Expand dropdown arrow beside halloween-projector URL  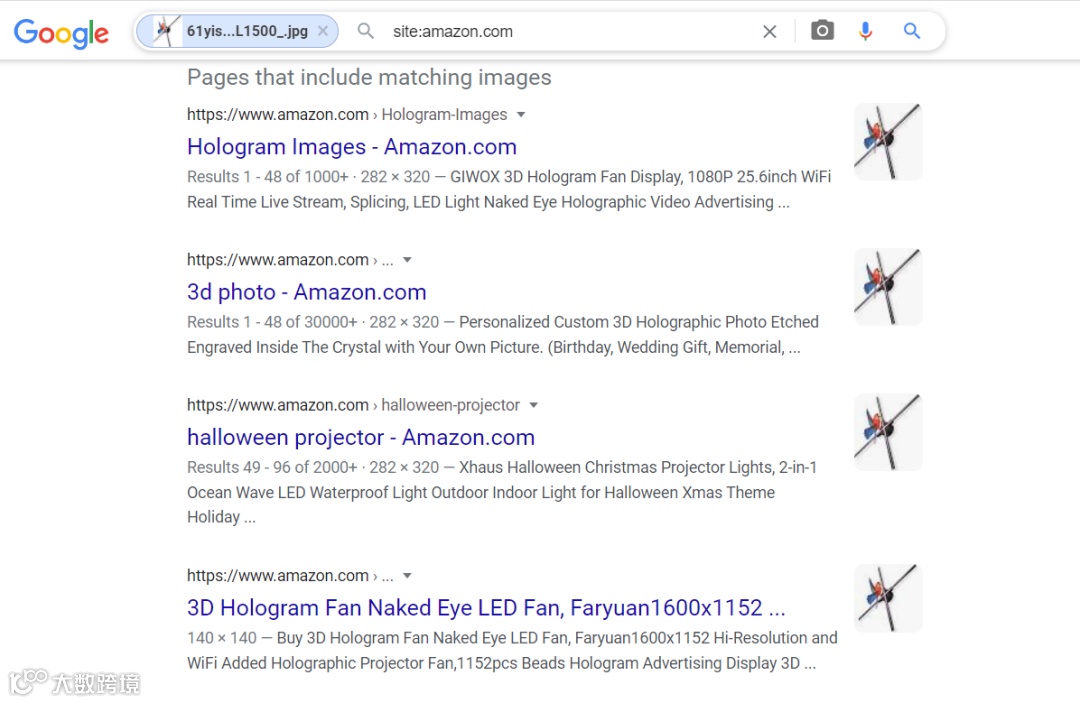tap(533, 405)
